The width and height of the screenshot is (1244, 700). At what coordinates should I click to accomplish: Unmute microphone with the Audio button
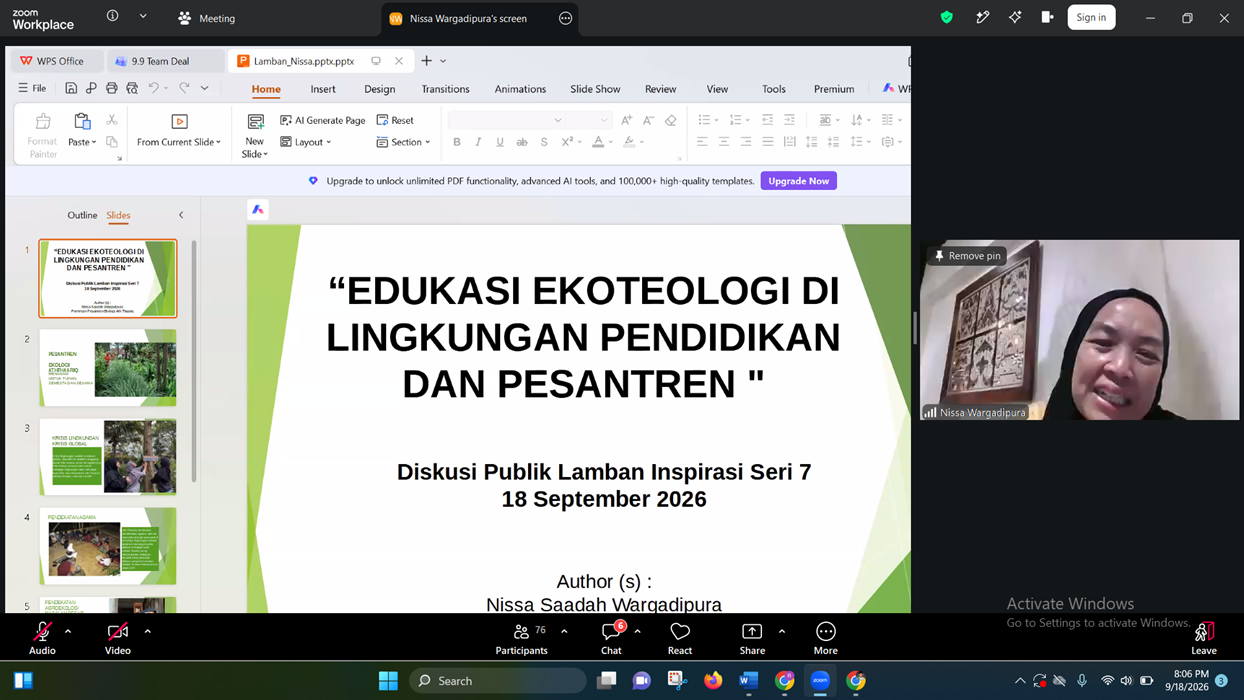click(x=42, y=637)
